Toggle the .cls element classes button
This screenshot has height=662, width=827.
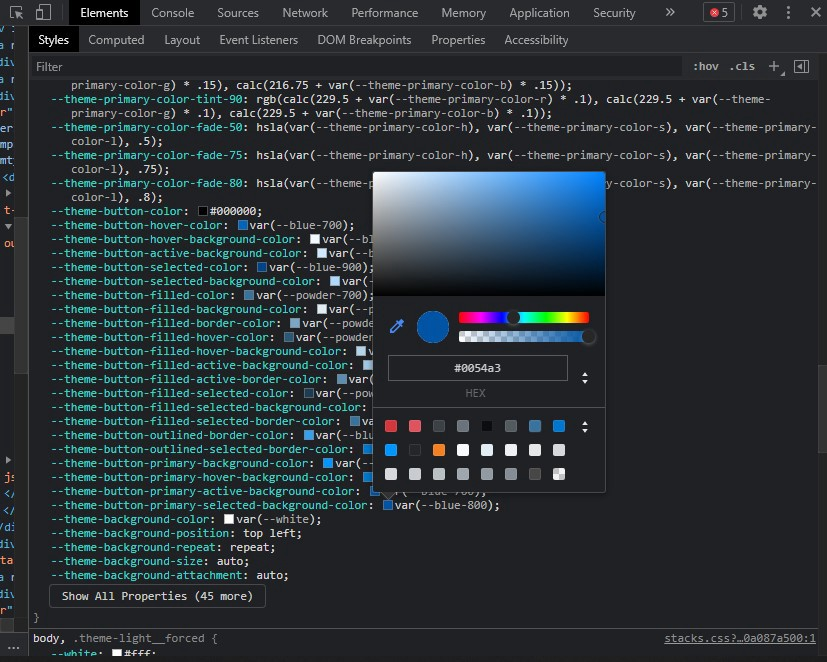pyautogui.click(x=743, y=66)
